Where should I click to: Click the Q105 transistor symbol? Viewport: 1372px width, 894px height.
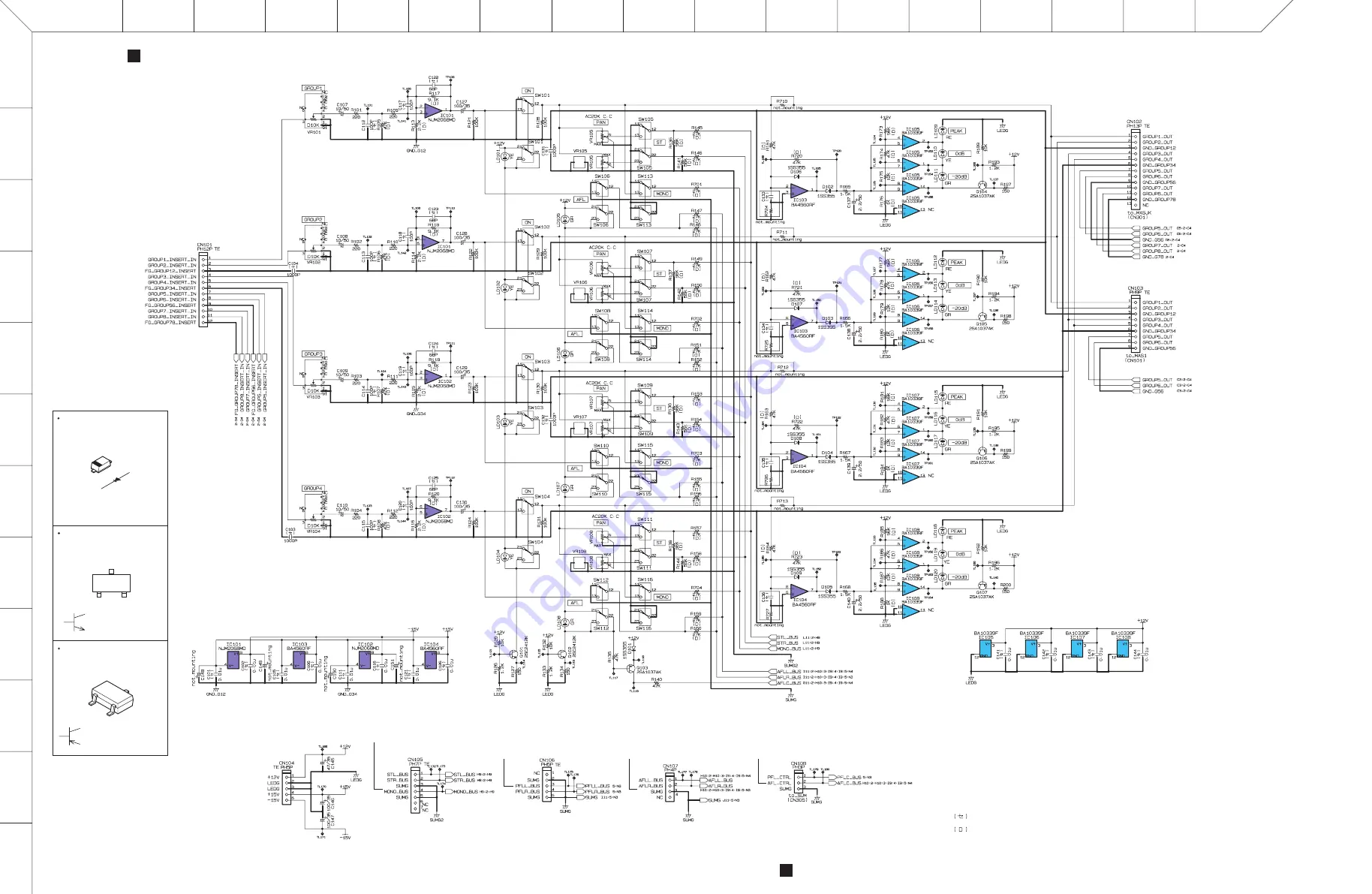pos(982,316)
